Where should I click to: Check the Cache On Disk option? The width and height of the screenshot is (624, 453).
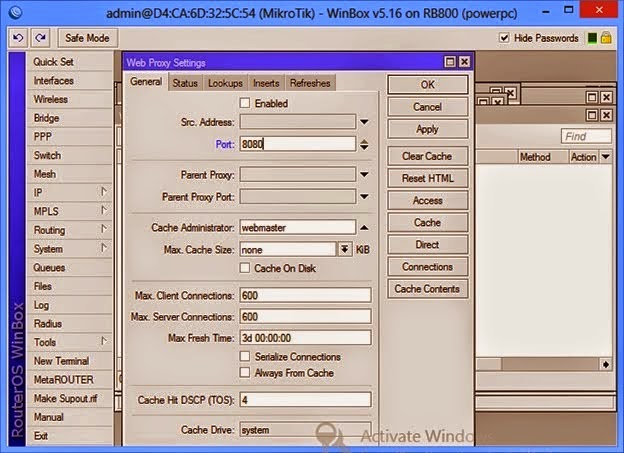[245, 268]
